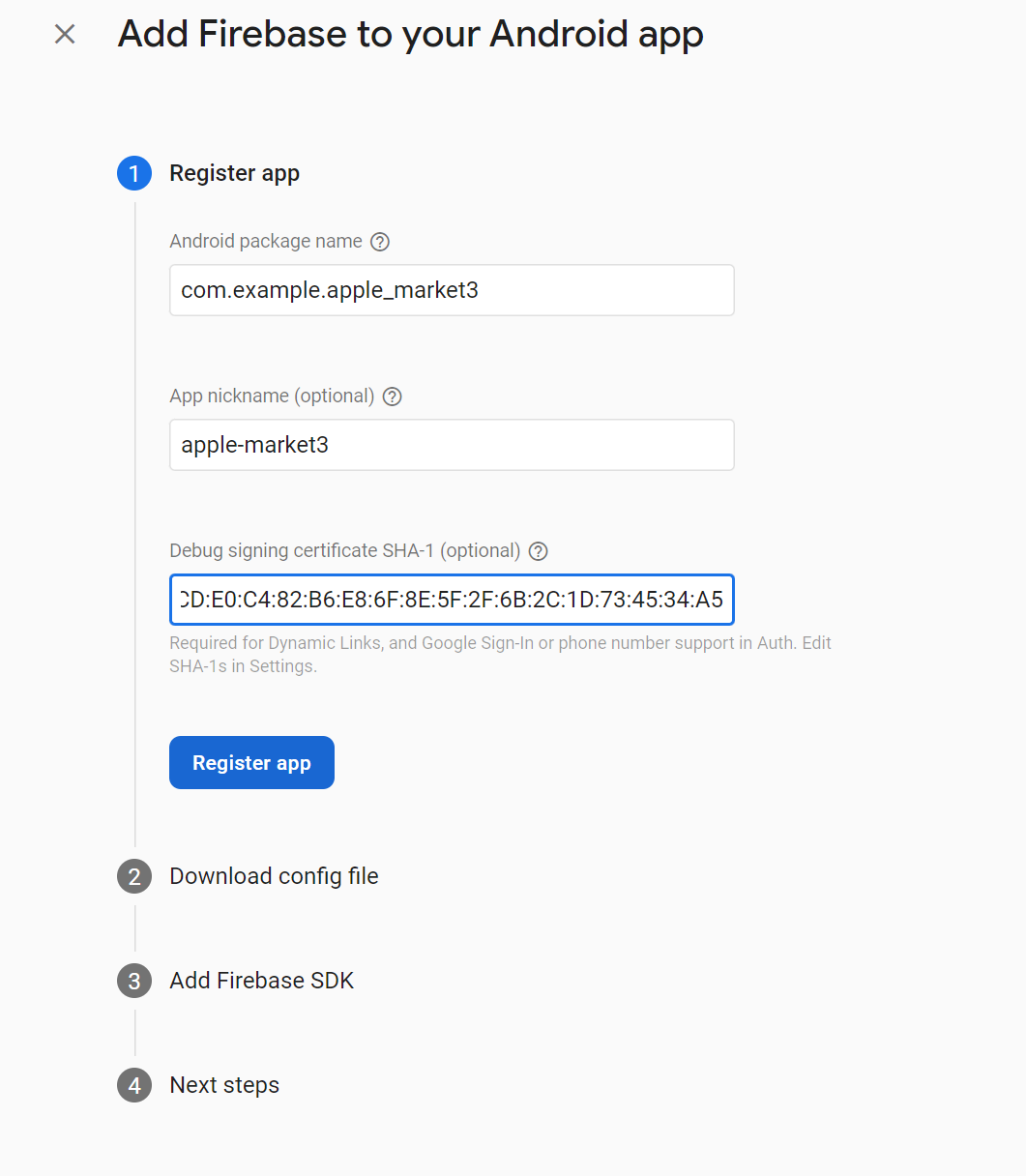Open help icon beside Debug signing certificate SHA-1

539,551
